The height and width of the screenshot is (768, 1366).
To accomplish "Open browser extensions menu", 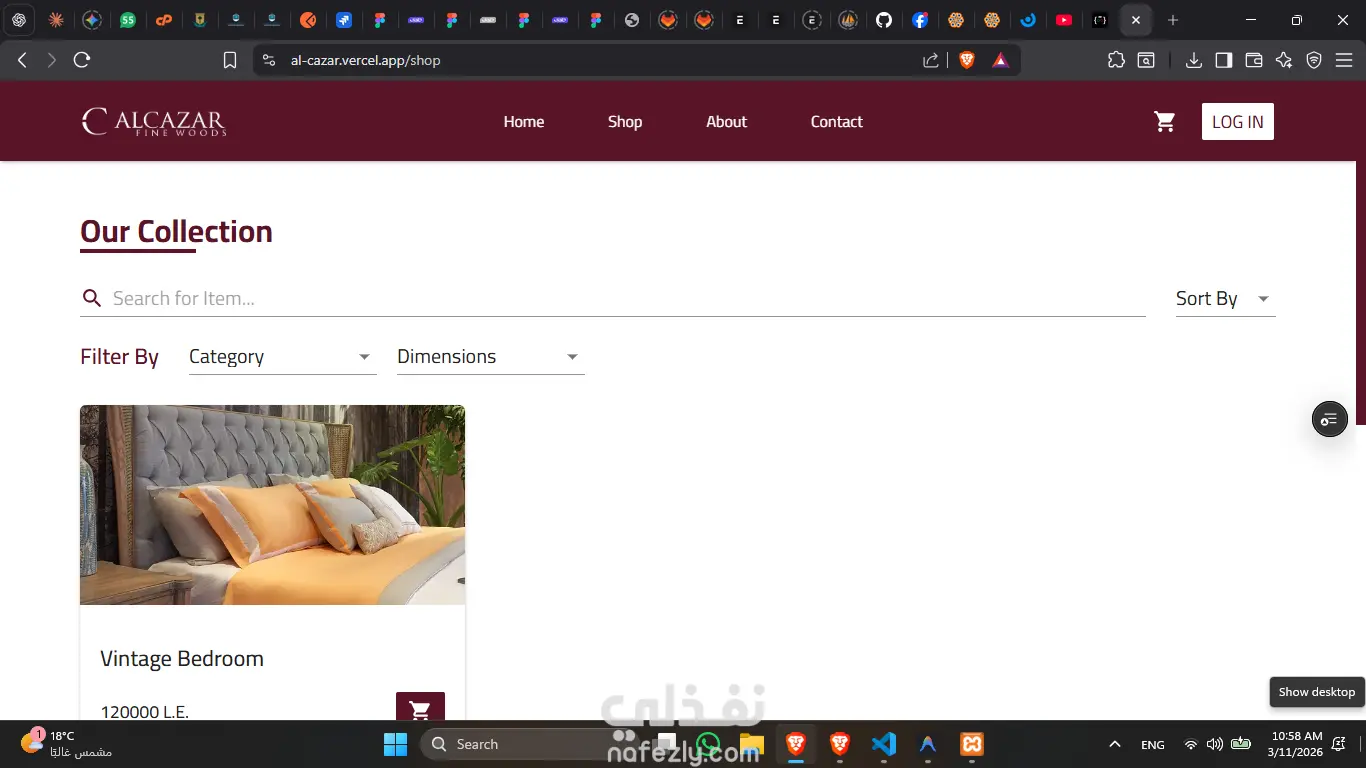I will (1116, 60).
